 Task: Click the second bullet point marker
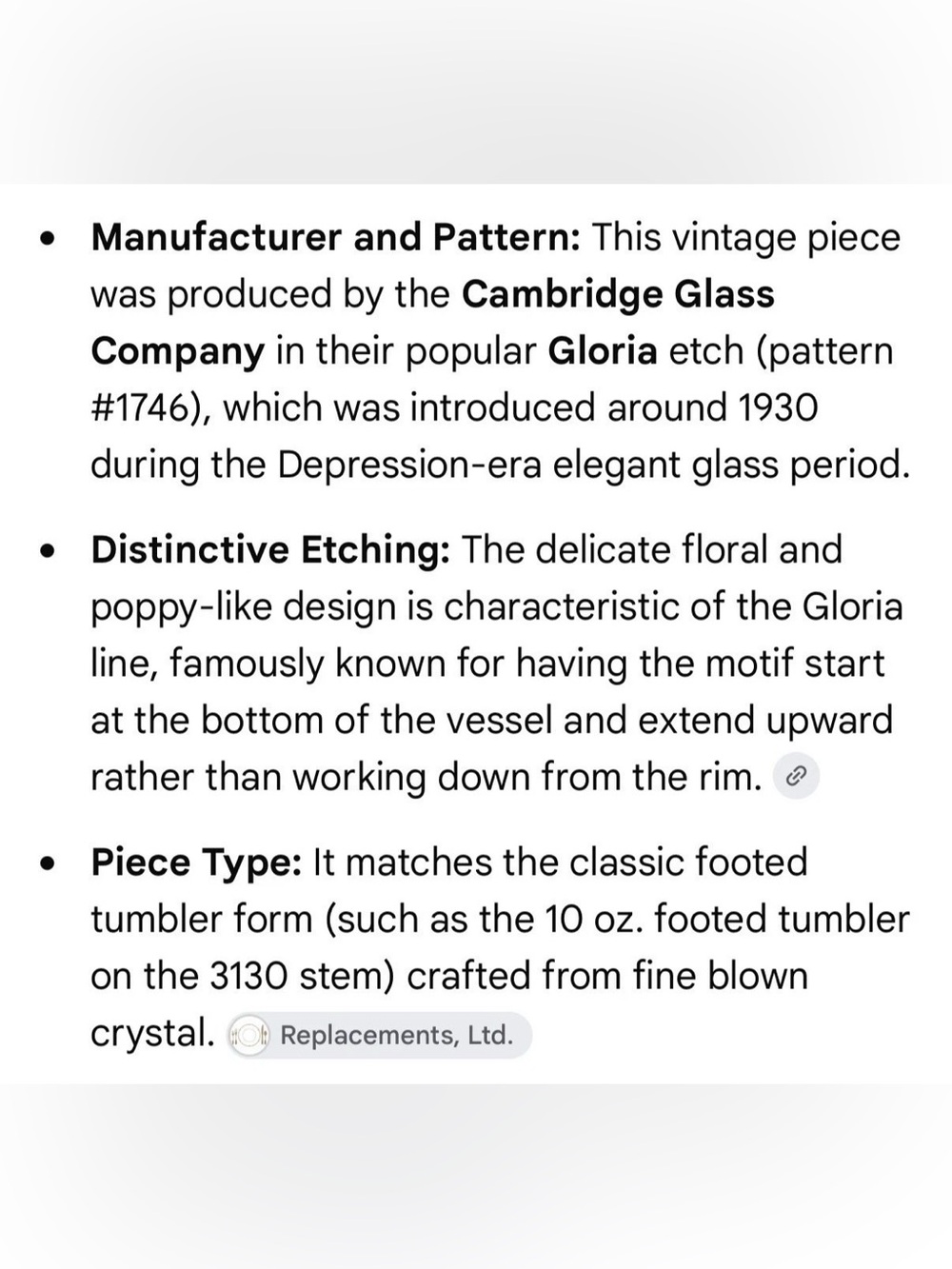47,551
